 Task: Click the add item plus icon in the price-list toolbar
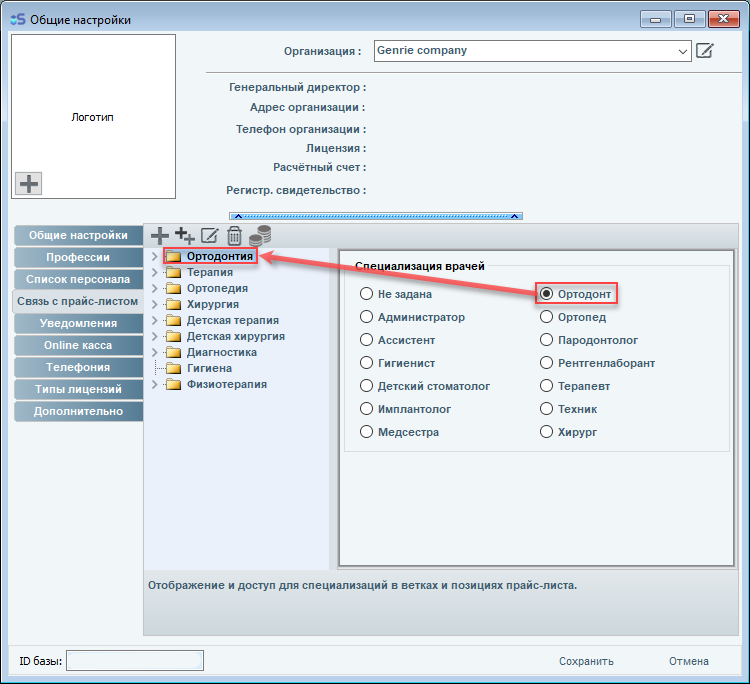coord(159,236)
